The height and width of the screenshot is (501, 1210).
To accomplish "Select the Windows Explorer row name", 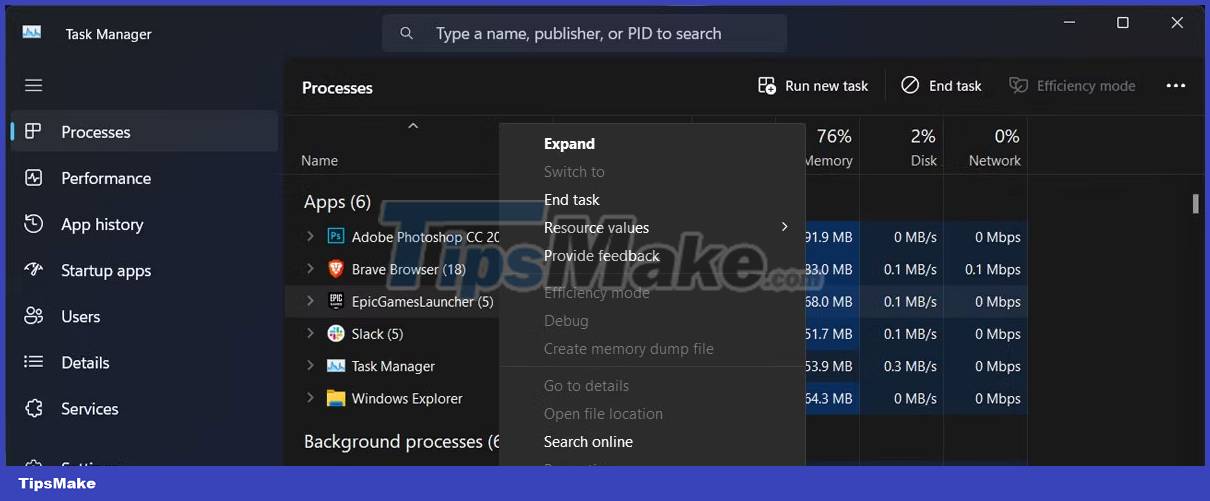I will click(407, 398).
